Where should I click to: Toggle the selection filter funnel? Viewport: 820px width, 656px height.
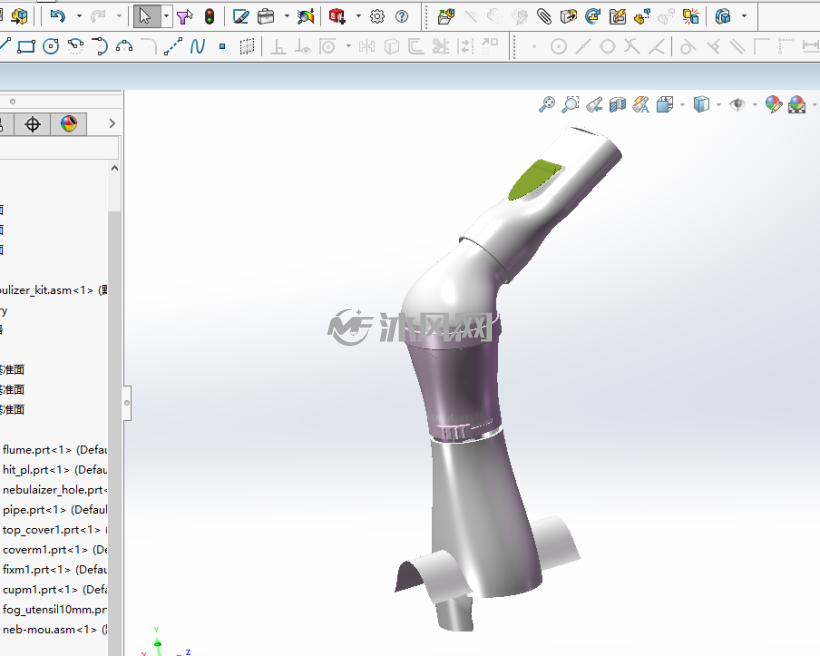pos(184,17)
